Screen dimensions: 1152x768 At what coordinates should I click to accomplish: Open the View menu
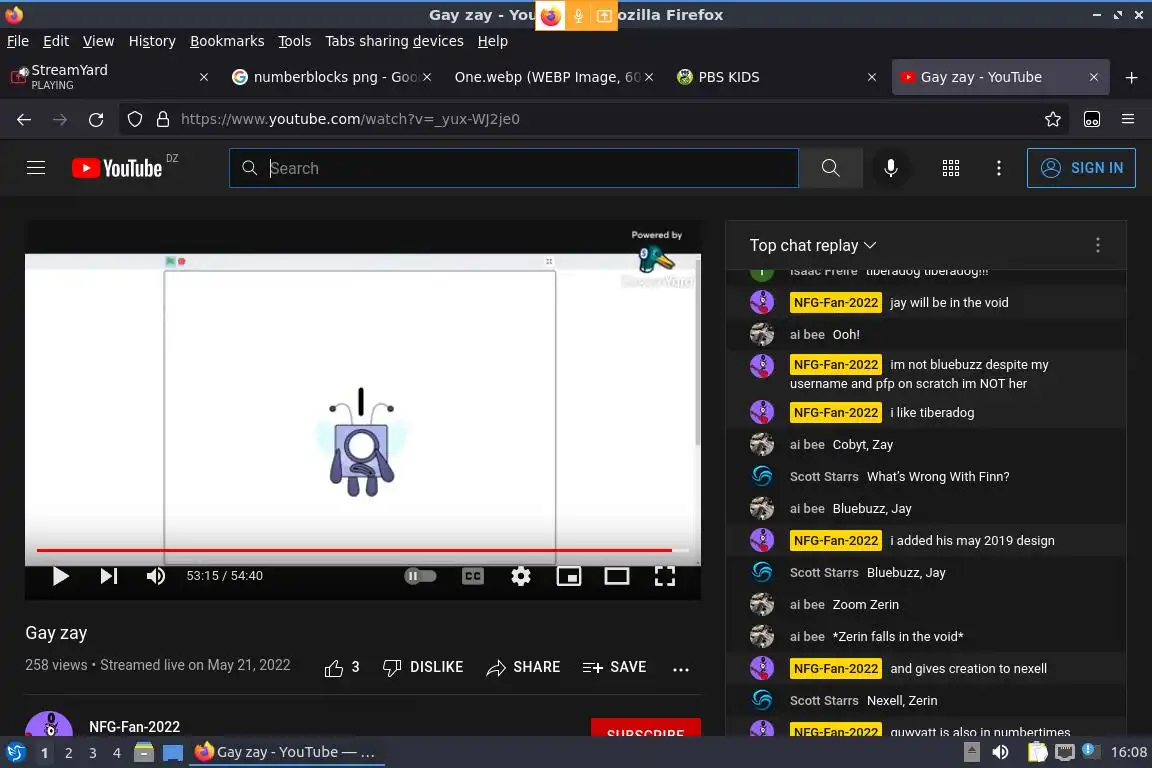point(98,41)
